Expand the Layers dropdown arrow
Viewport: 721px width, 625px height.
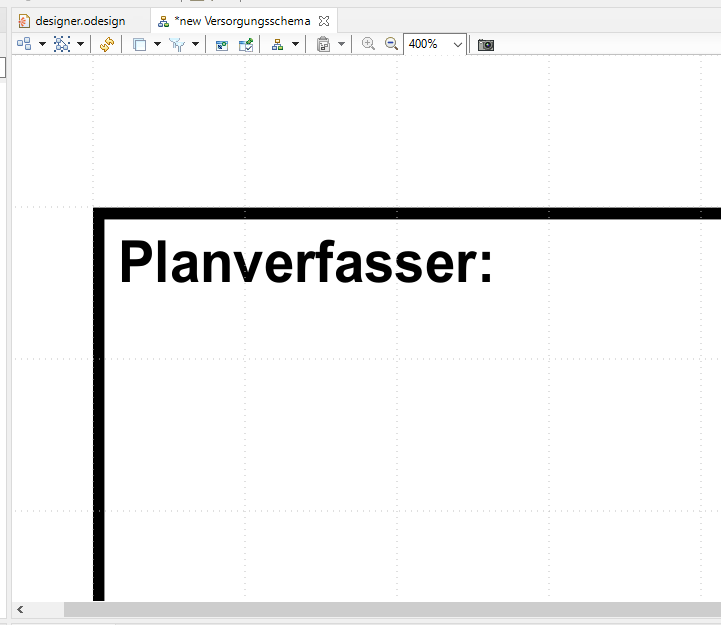(157, 44)
